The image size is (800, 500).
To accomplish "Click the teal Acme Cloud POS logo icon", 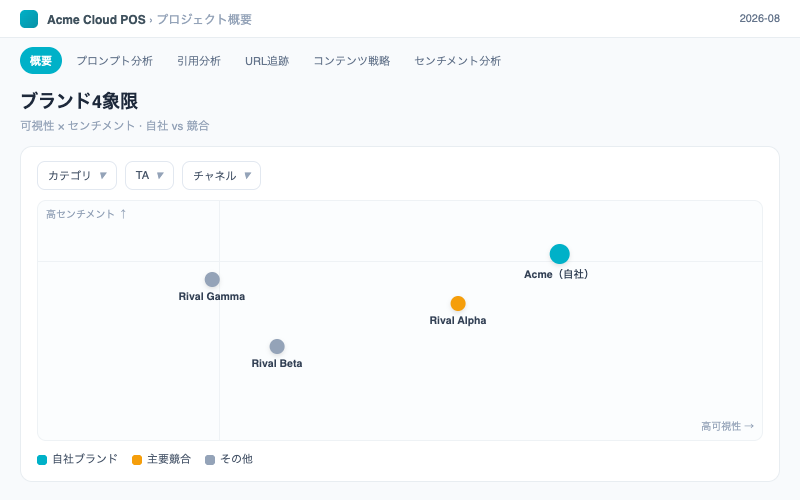I will click(x=29, y=19).
